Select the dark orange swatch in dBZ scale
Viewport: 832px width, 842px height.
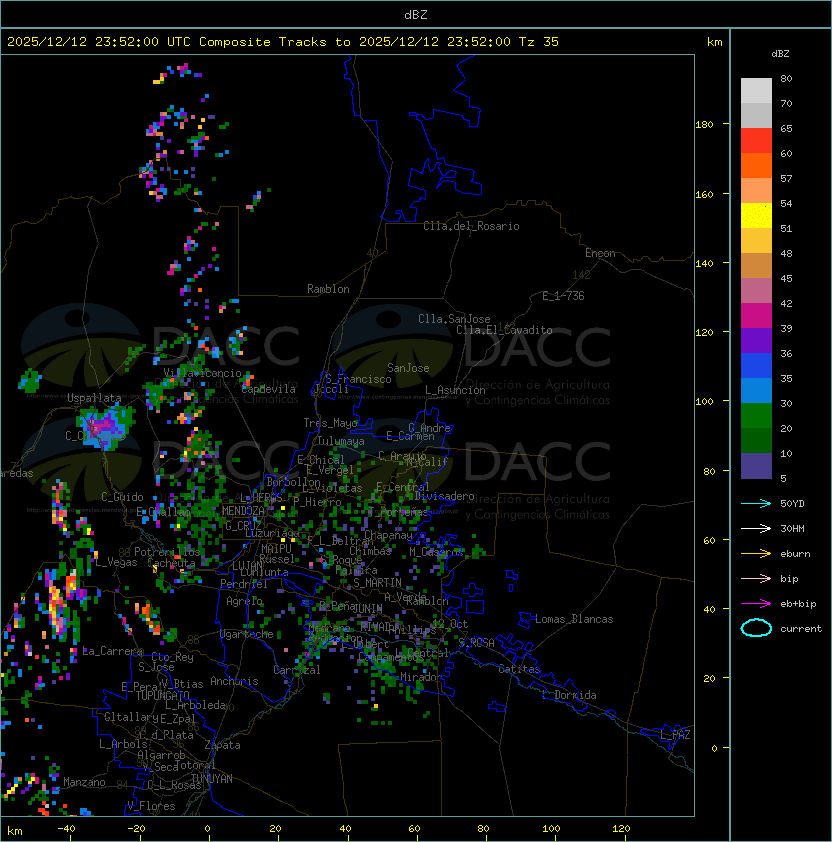click(x=756, y=166)
